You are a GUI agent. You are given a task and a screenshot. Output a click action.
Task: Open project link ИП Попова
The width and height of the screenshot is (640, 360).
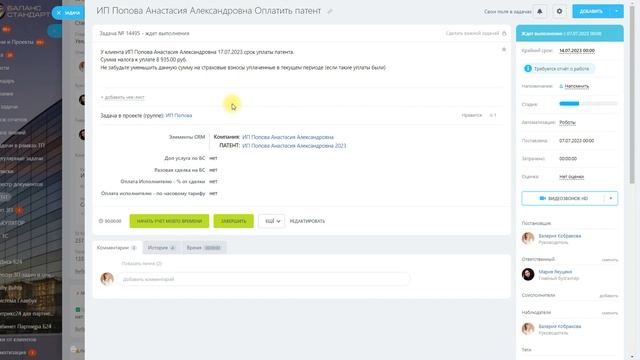179,116
